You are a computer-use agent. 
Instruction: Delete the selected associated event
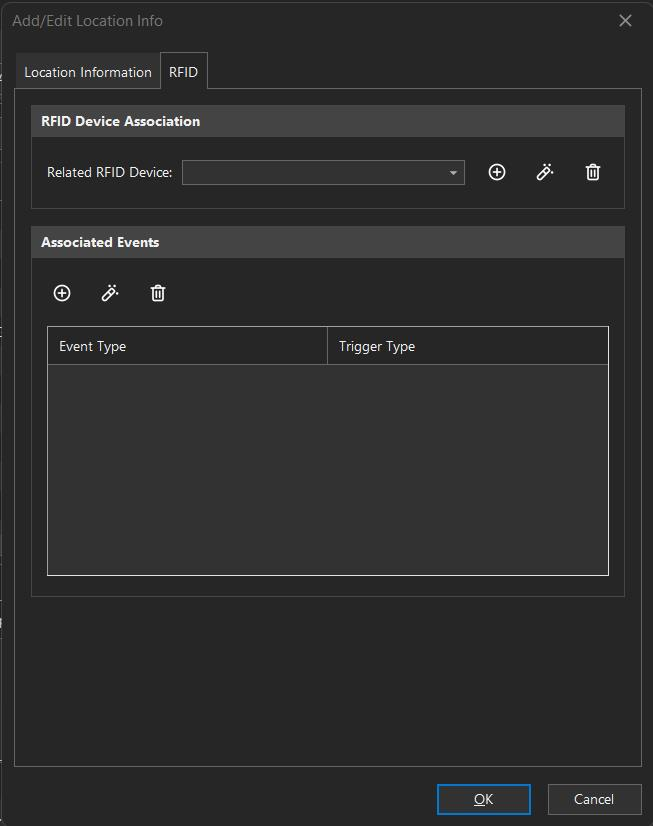158,293
